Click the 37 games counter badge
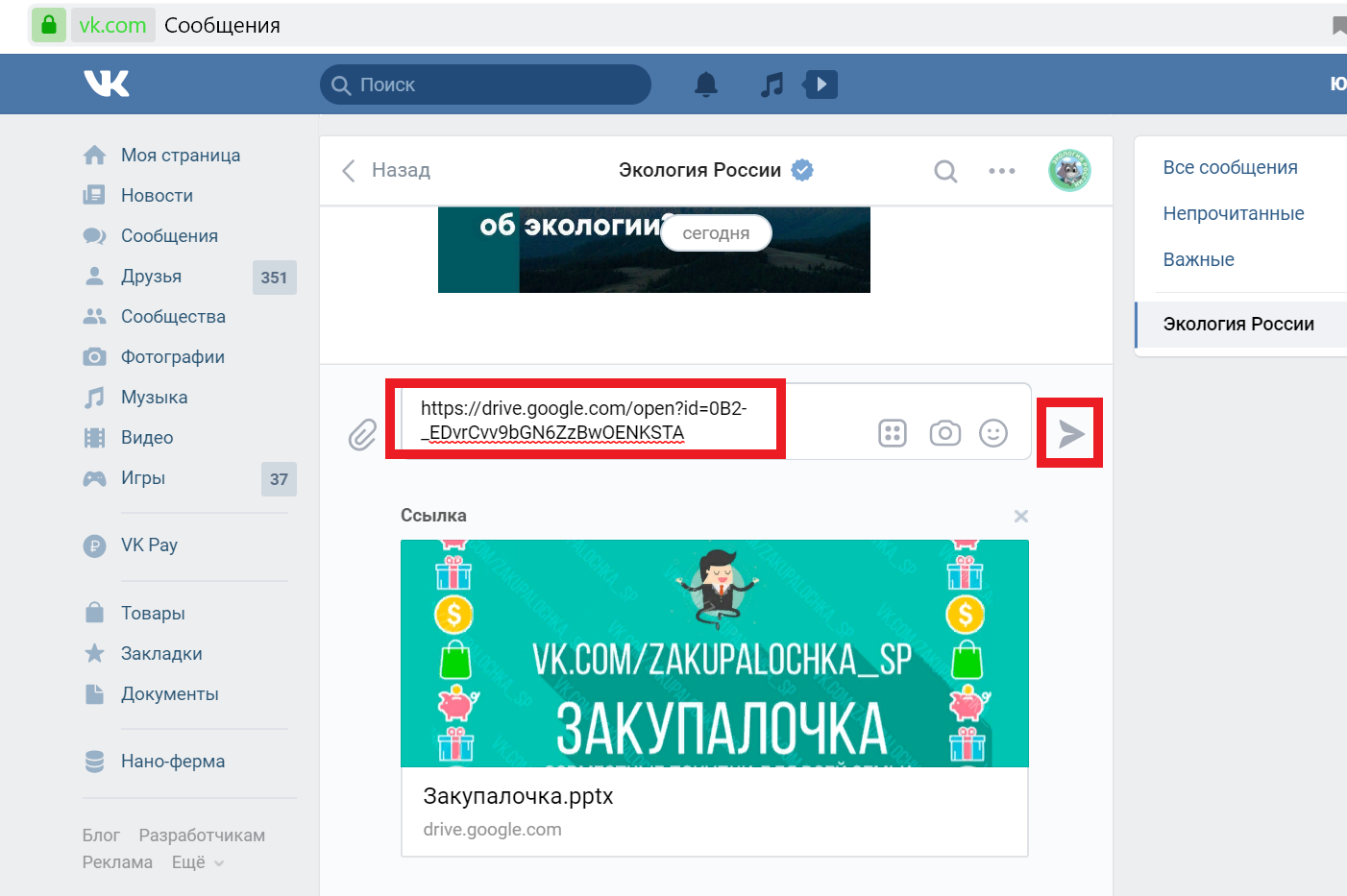 coord(279,479)
